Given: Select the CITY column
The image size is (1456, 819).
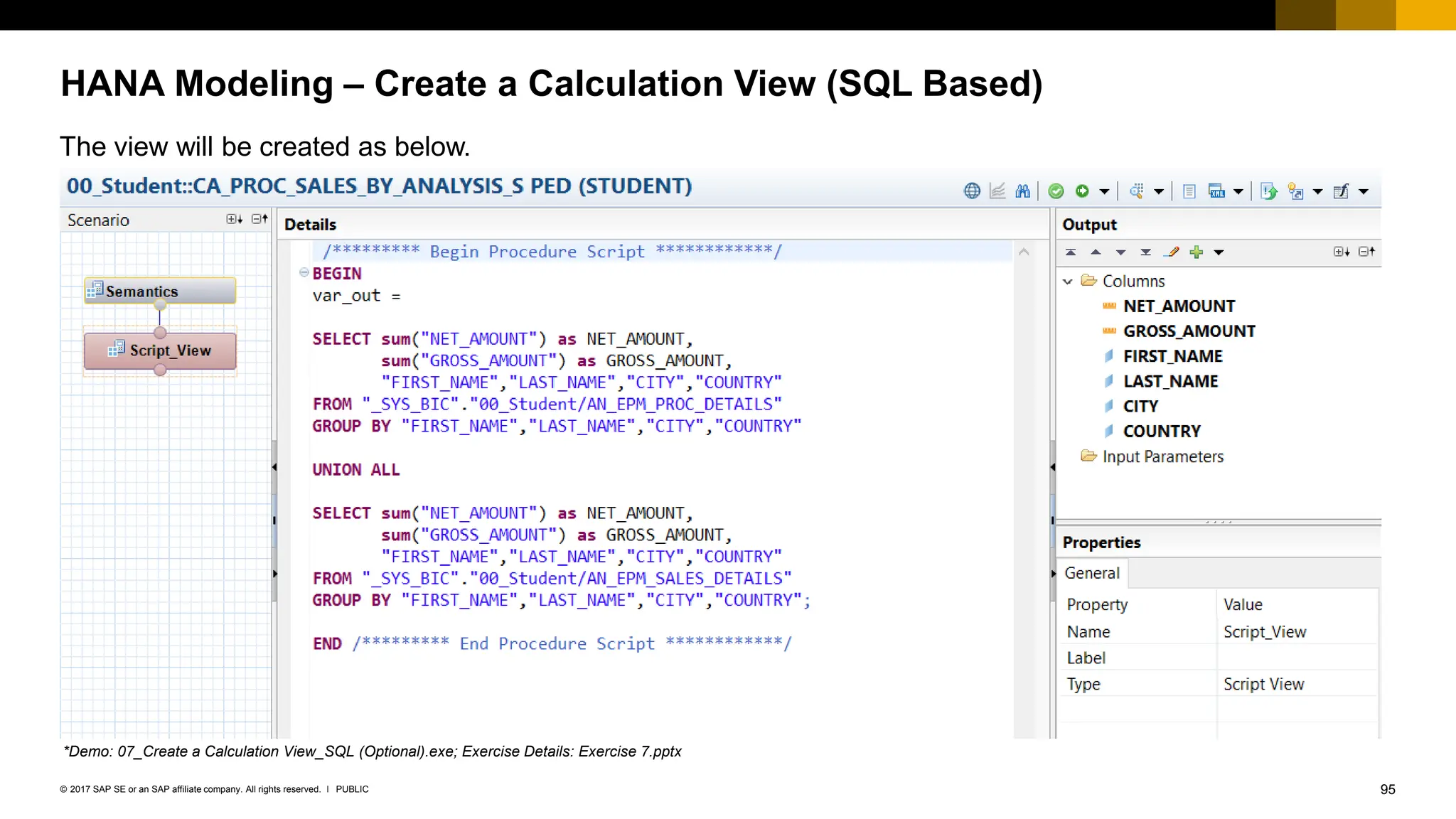Looking at the screenshot, I should pyautogui.click(x=1130, y=407).
